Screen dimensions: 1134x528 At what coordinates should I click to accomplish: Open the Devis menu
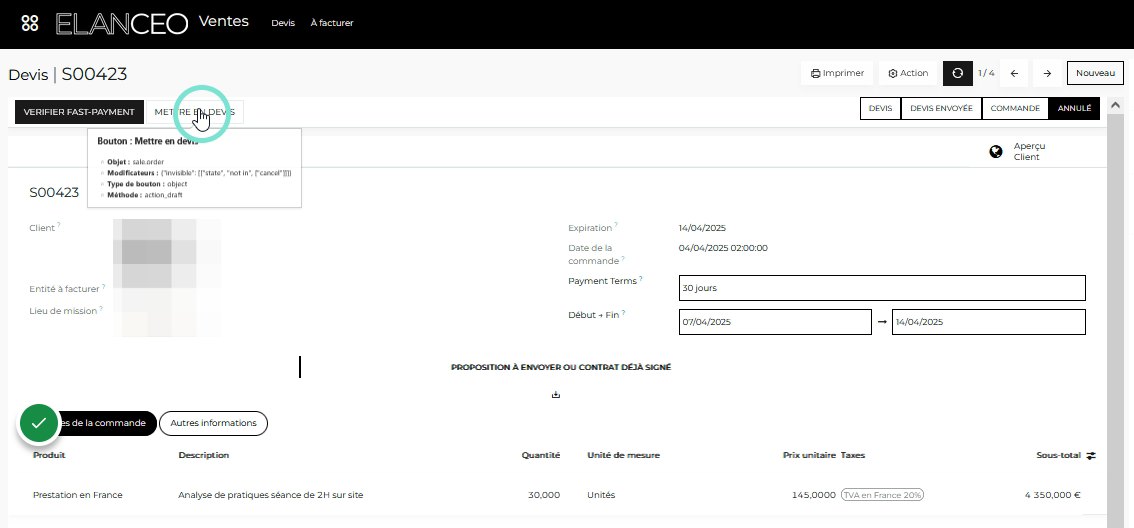(x=283, y=23)
